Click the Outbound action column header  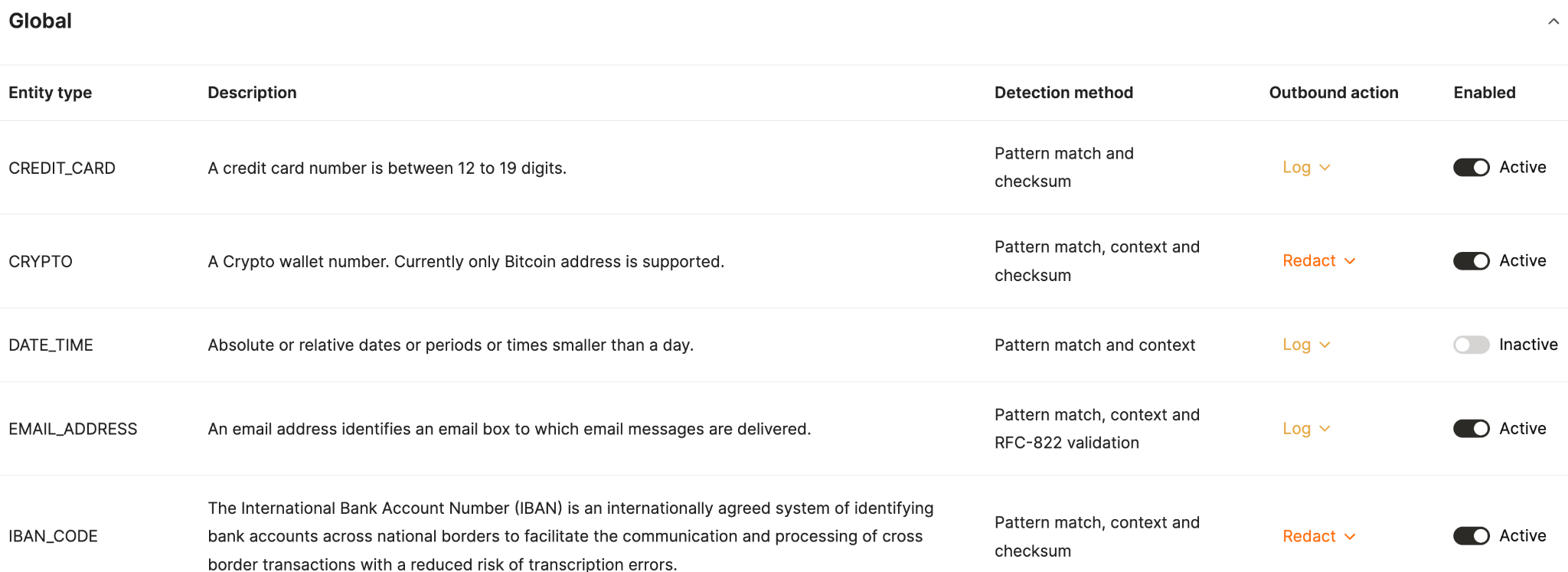1334,92
